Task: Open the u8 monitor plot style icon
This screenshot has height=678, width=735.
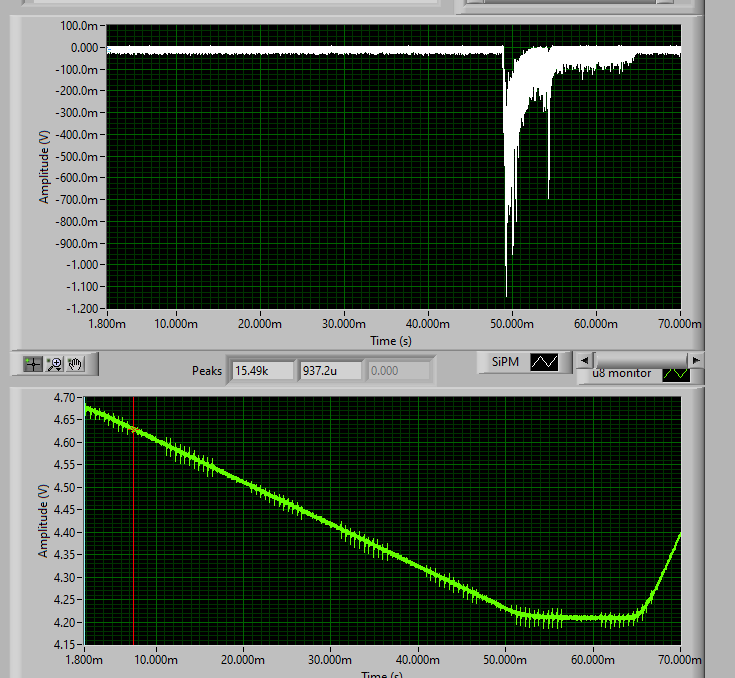Action: click(676, 375)
